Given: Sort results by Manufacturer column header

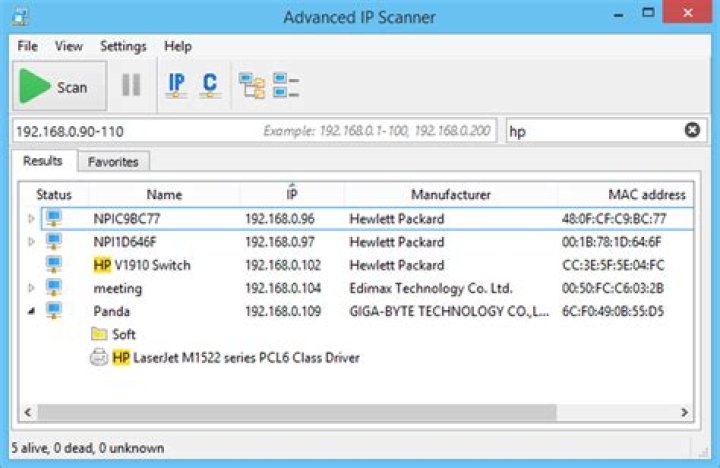Looking at the screenshot, I should pyautogui.click(x=450, y=195).
